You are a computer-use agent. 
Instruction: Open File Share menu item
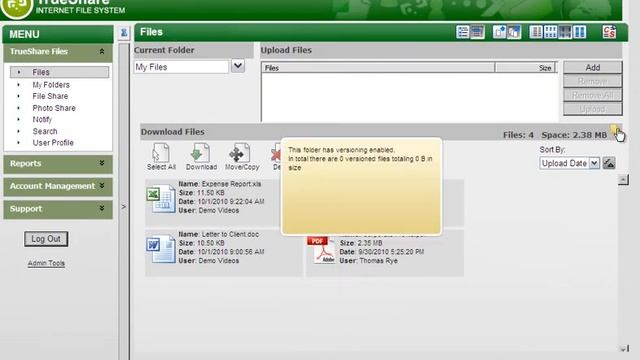50,96
